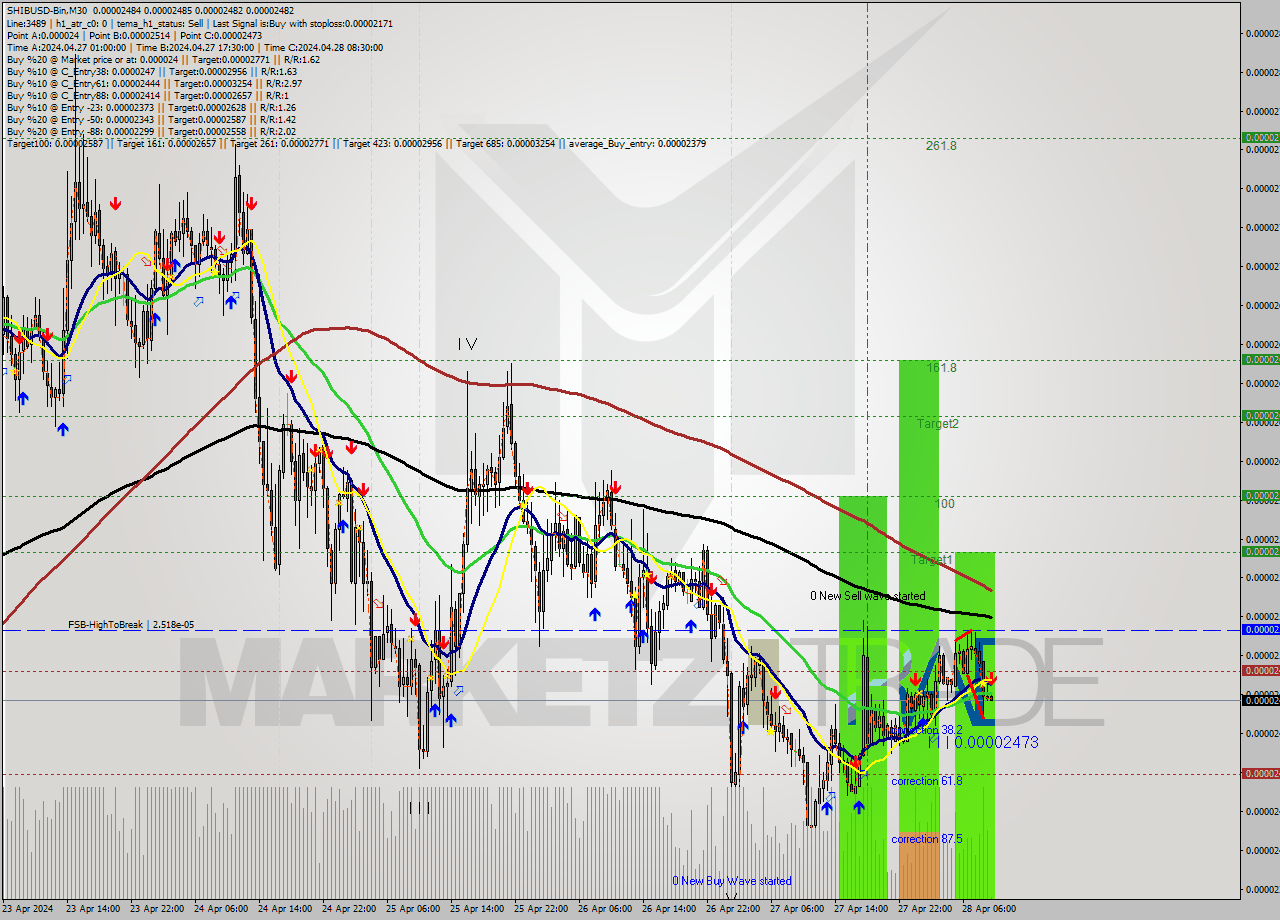Click the FSB-HighToBreak 2.518e-05 label
Image resolution: width=1280 pixels, height=920 pixels.
pyautogui.click(x=131, y=625)
